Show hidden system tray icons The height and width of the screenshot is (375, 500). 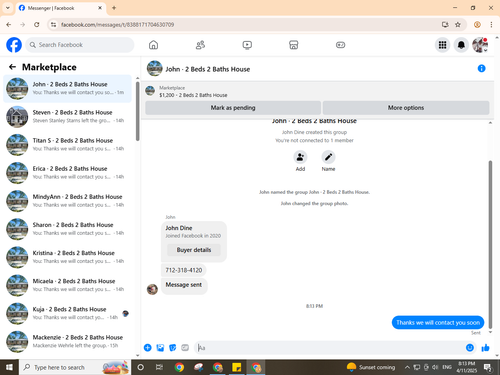click(407, 367)
